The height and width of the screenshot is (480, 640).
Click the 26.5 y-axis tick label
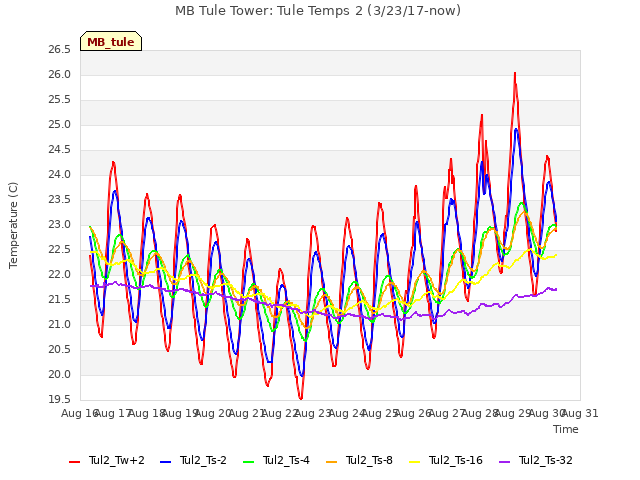click(x=60, y=50)
